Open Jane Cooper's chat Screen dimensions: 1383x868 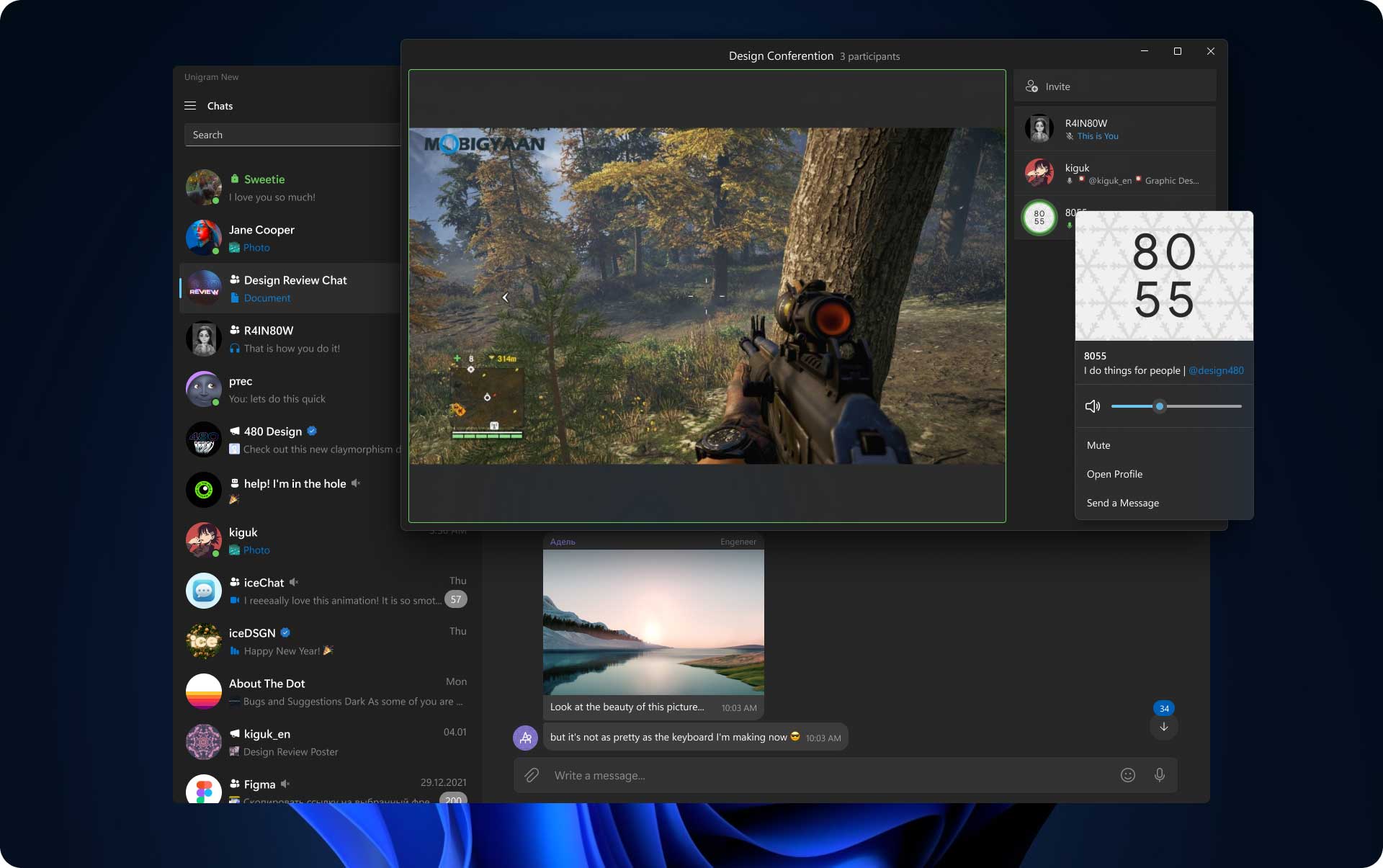pos(290,238)
